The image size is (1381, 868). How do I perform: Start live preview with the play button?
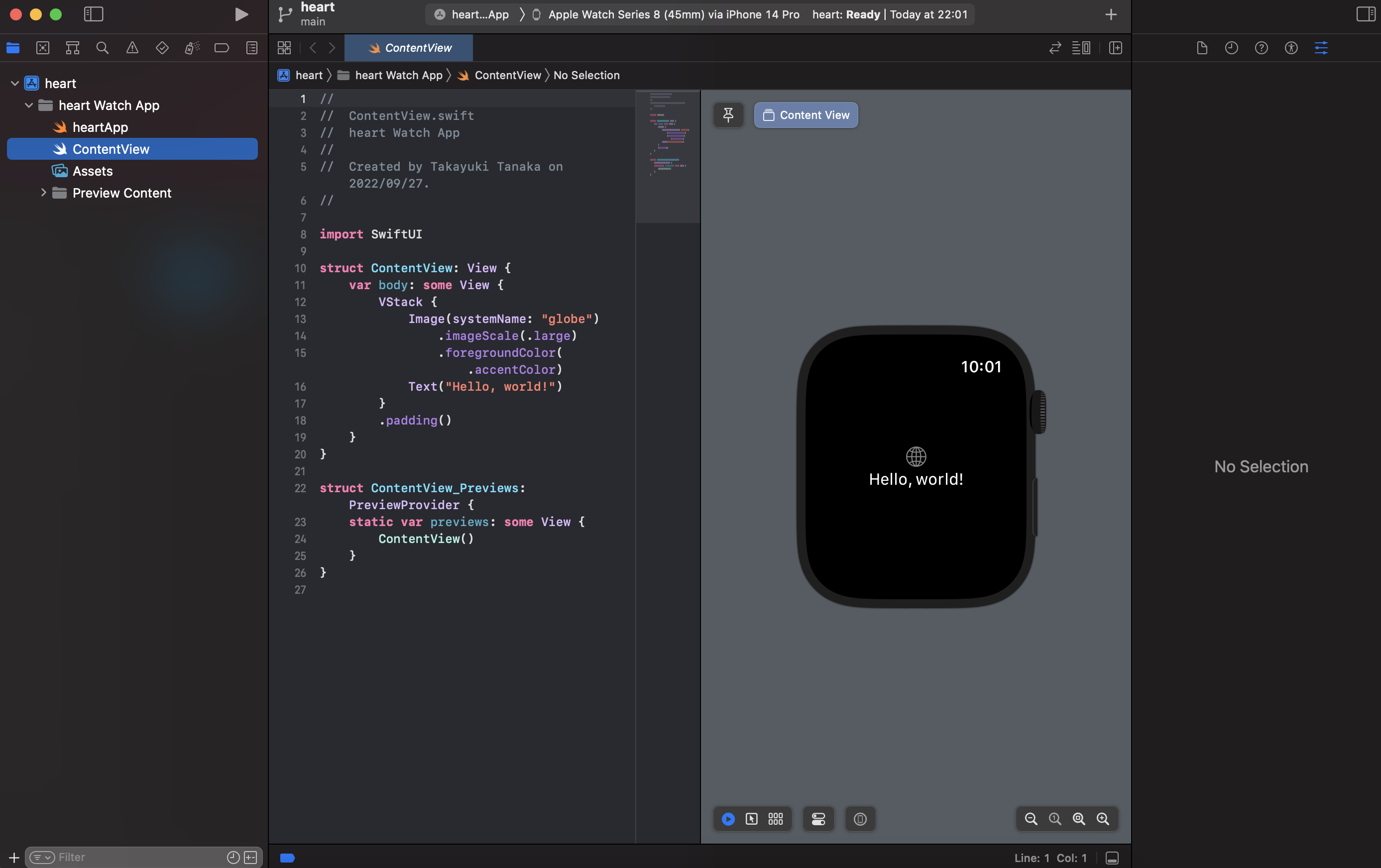727,819
